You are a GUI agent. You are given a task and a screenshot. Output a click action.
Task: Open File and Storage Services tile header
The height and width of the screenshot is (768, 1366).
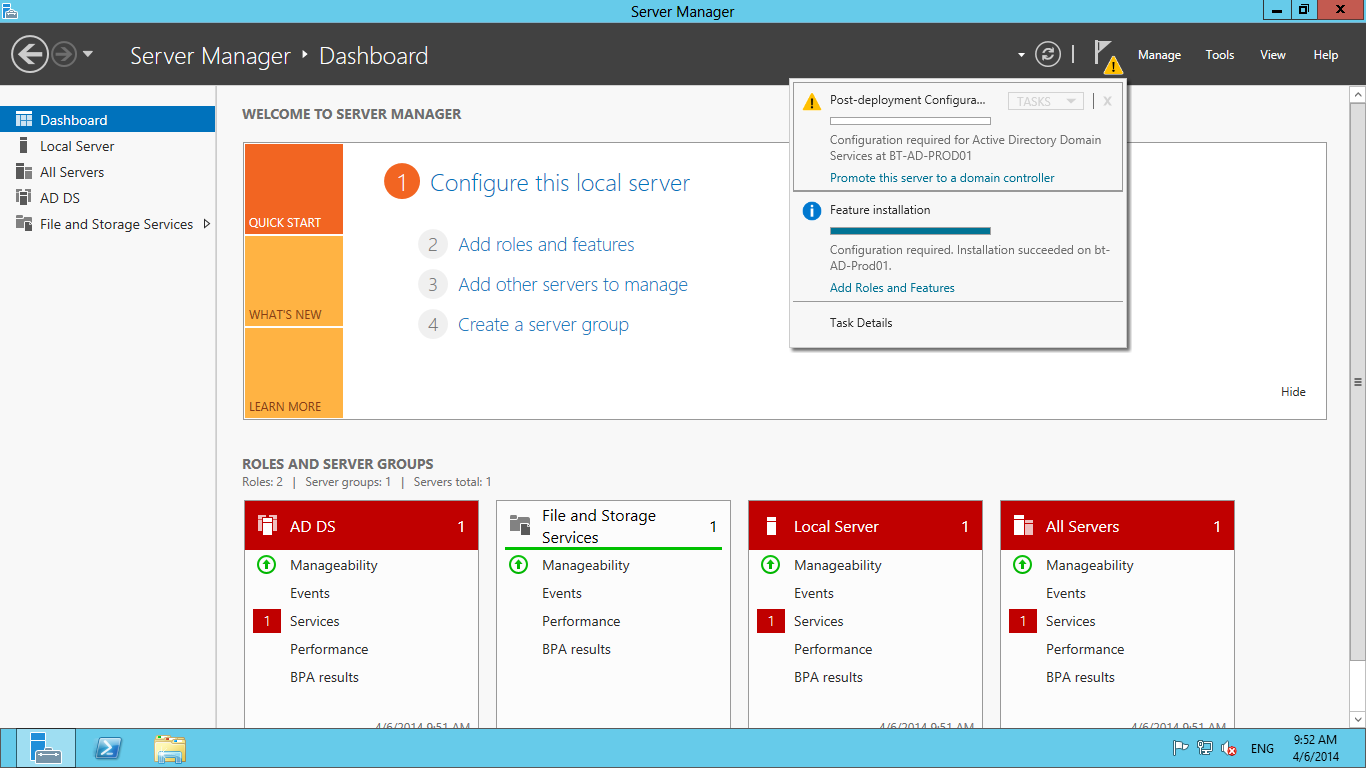(x=613, y=526)
